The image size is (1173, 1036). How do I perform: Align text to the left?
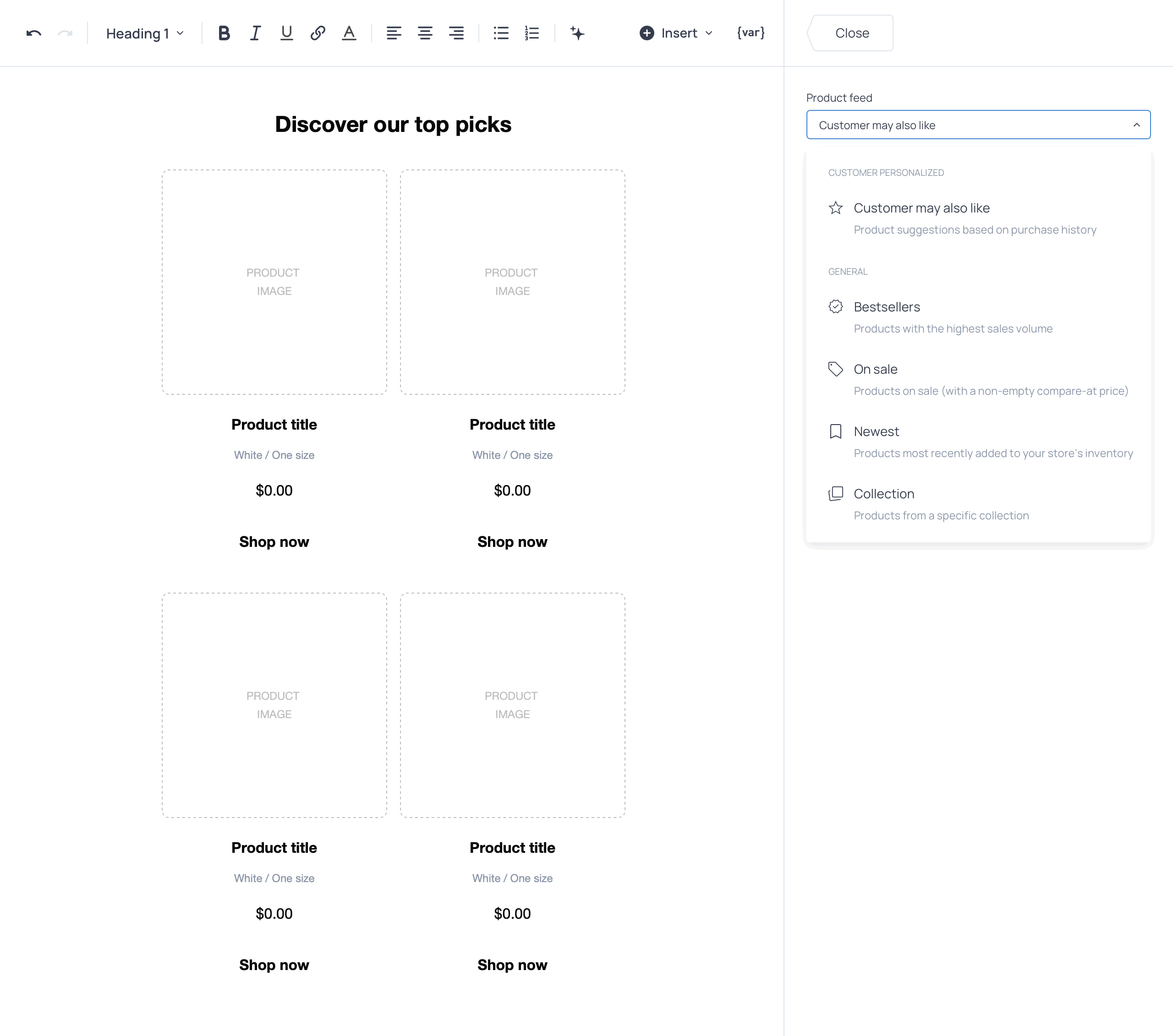(x=394, y=33)
